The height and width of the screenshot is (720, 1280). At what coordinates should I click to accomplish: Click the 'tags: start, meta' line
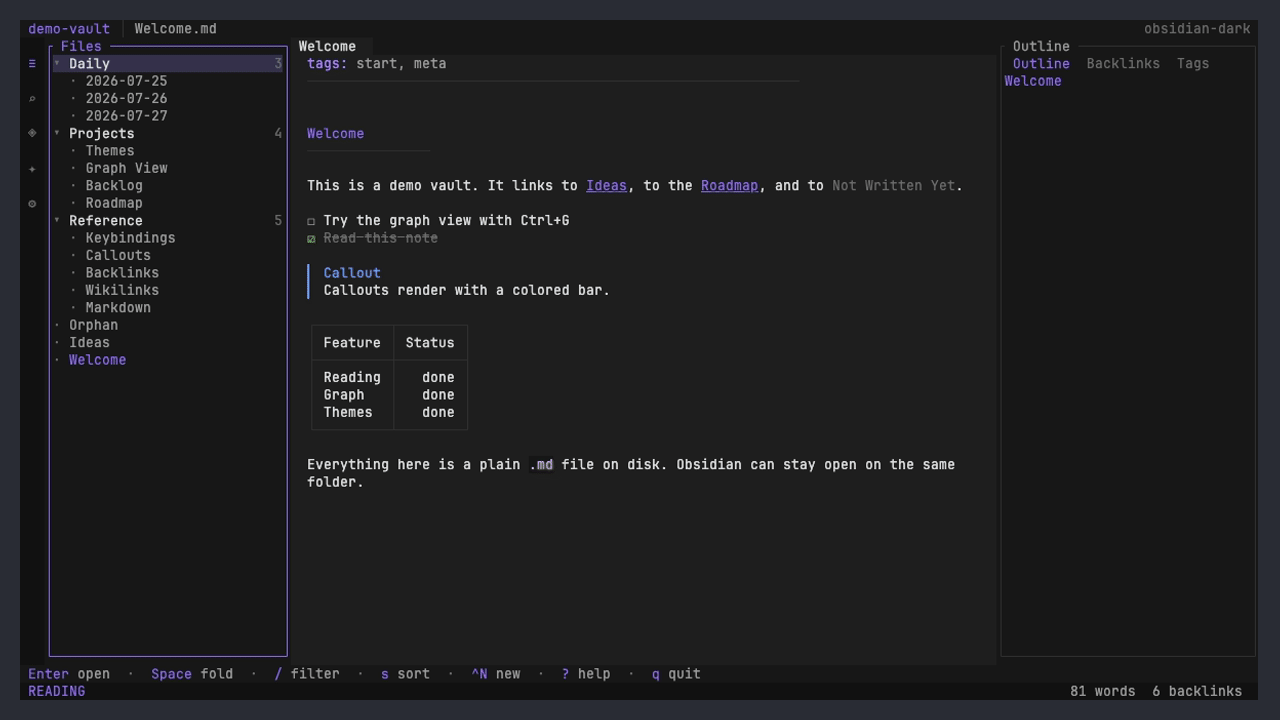(377, 64)
